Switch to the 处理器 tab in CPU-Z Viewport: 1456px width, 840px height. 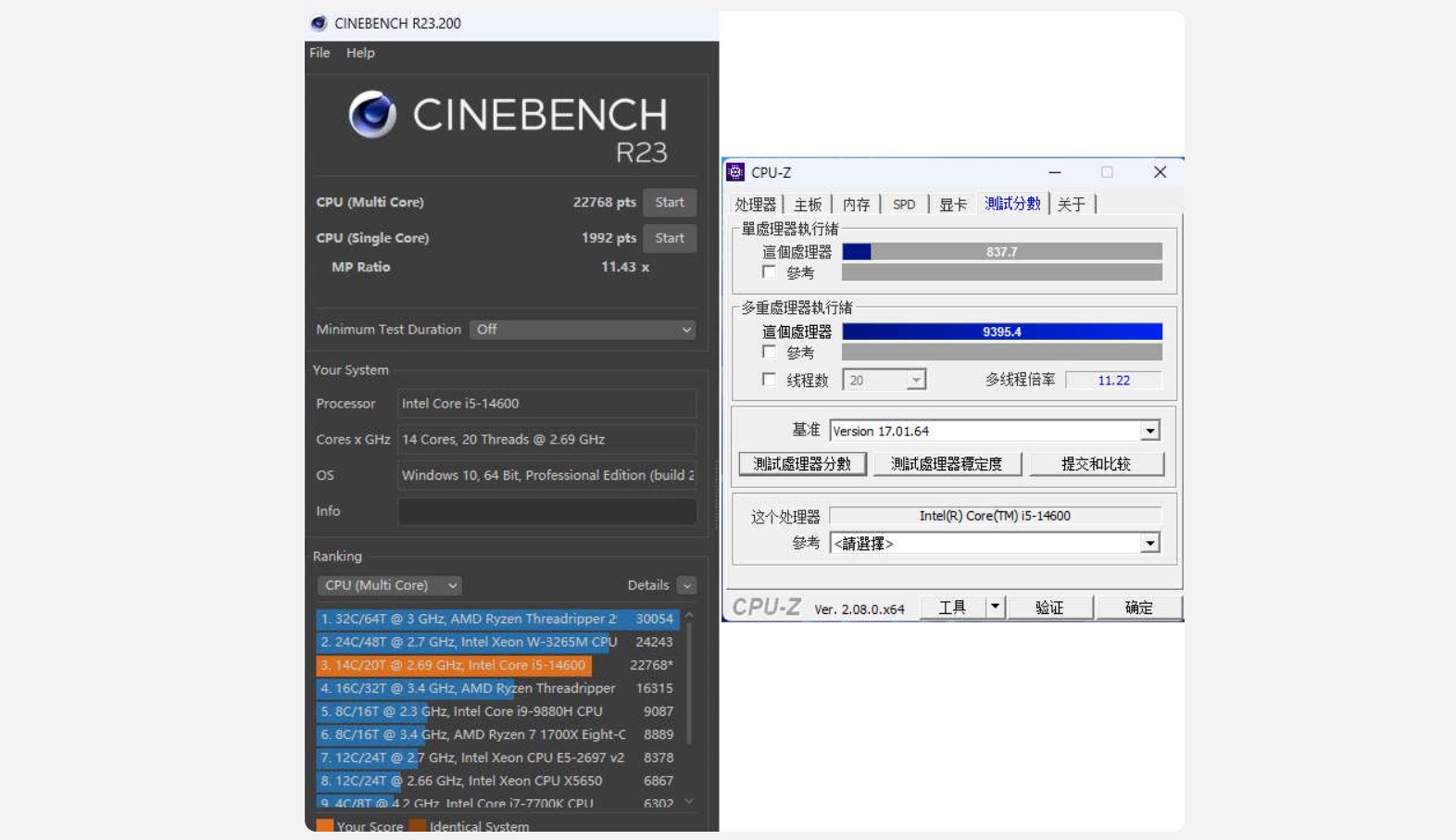pyautogui.click(x=756, y=205)
